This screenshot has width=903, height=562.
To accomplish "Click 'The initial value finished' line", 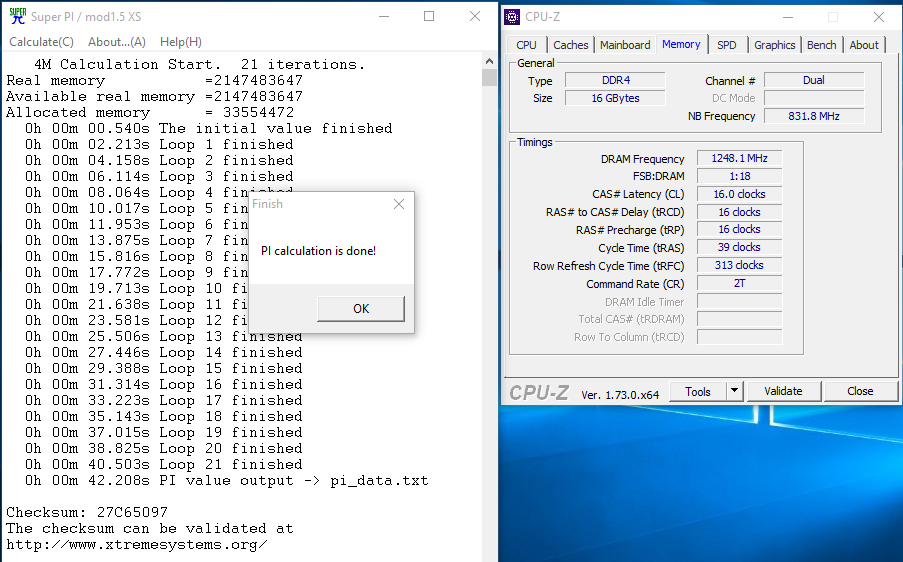I will click(208, 128).
